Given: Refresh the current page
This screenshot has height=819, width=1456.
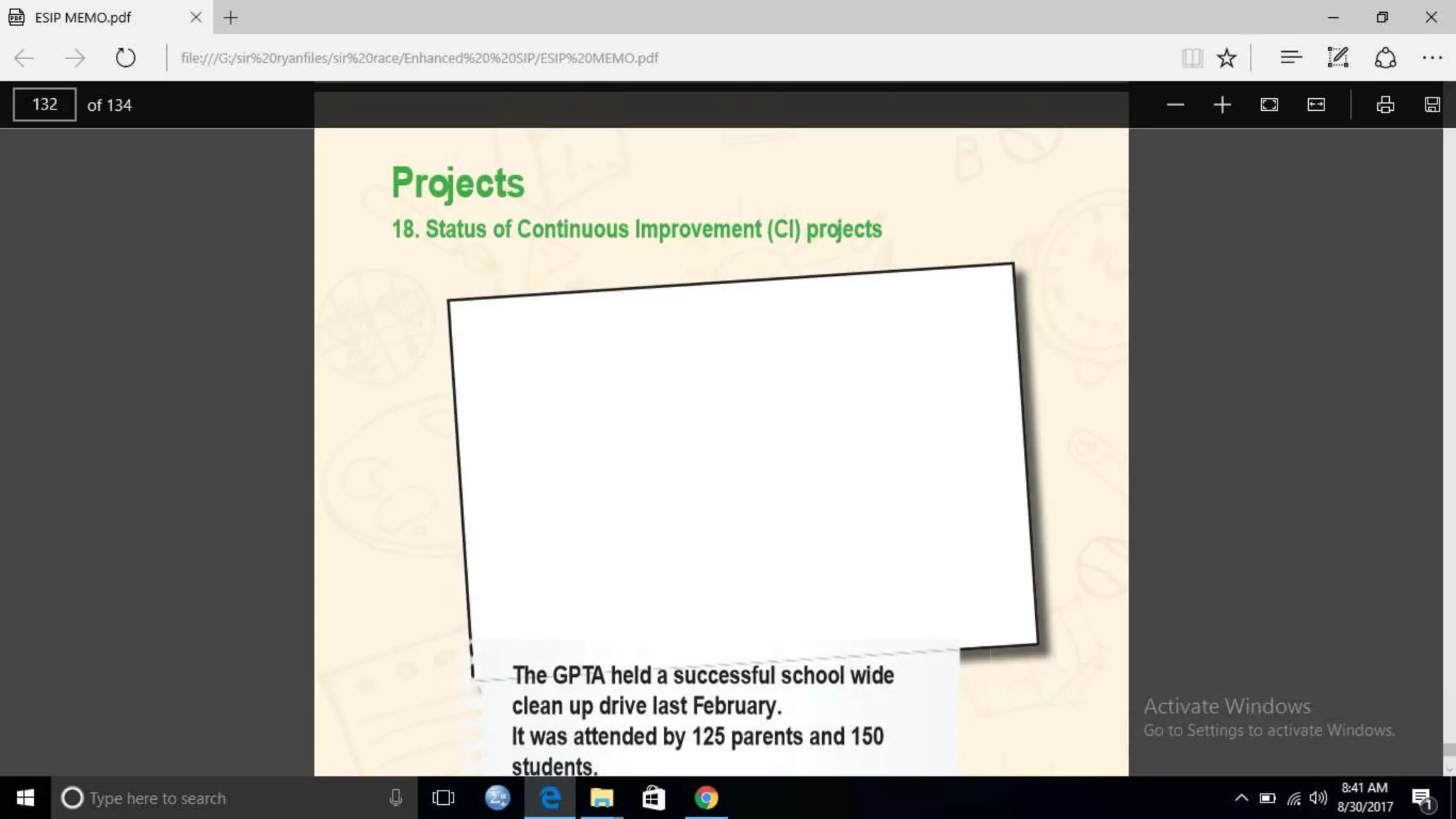Looking at the screenshot, I should (x=125, y=58).
